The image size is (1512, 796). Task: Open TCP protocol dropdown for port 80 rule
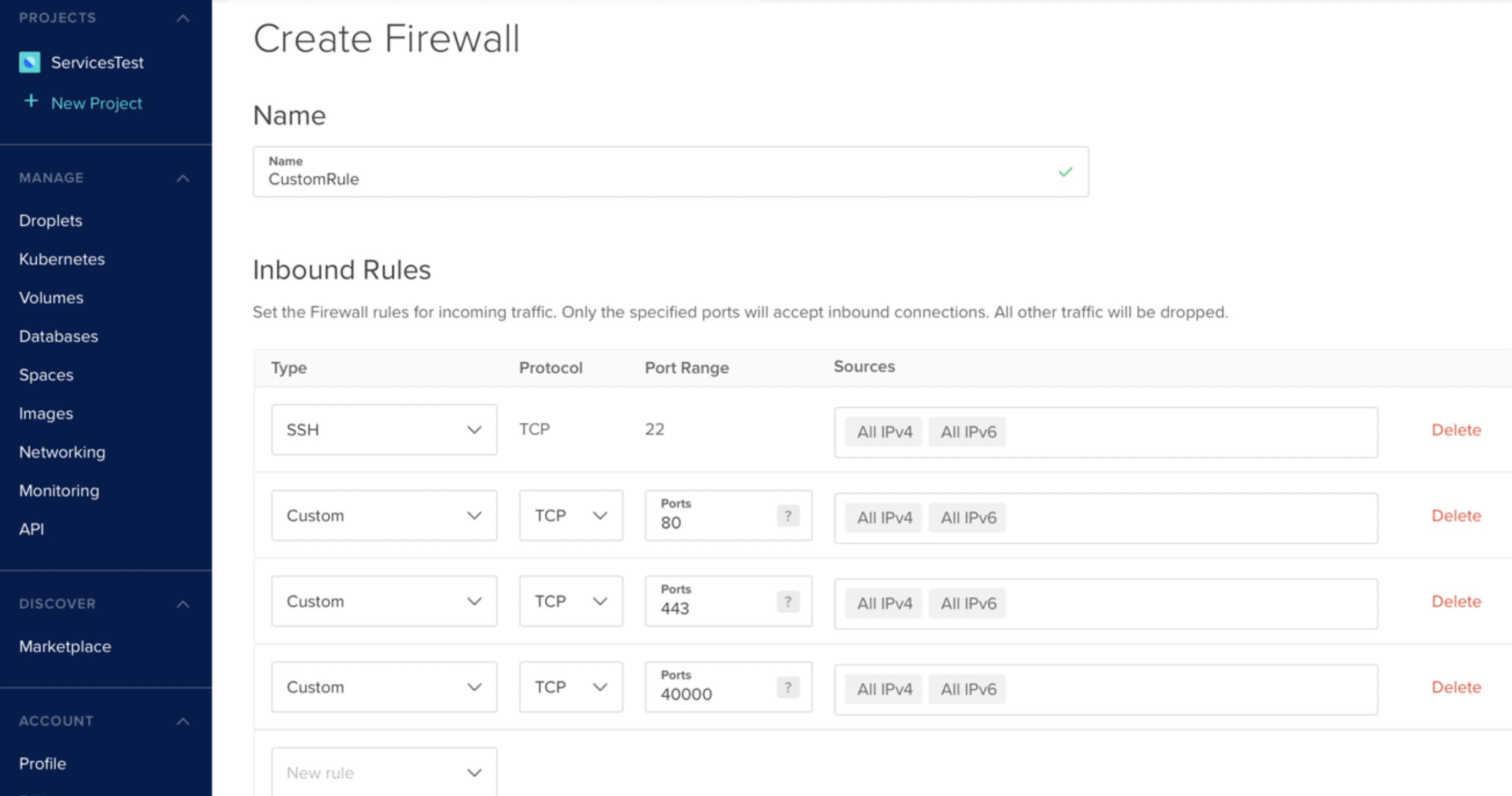[571, 515]
